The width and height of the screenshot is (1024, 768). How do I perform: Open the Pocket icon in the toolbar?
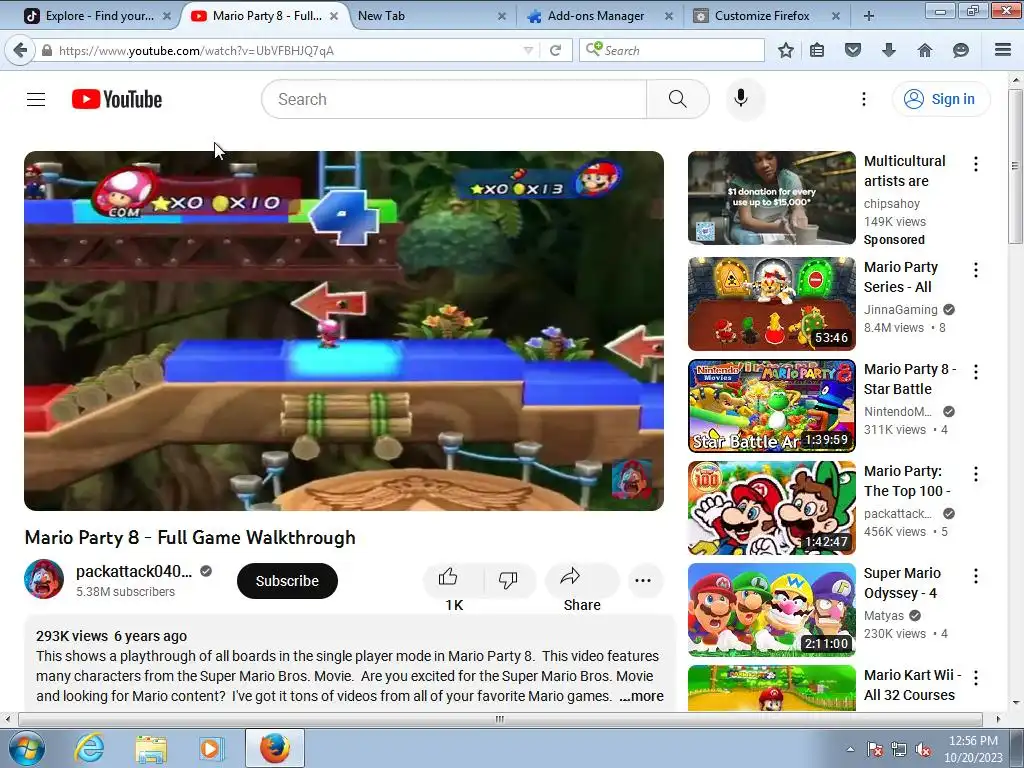click(853, 50)
